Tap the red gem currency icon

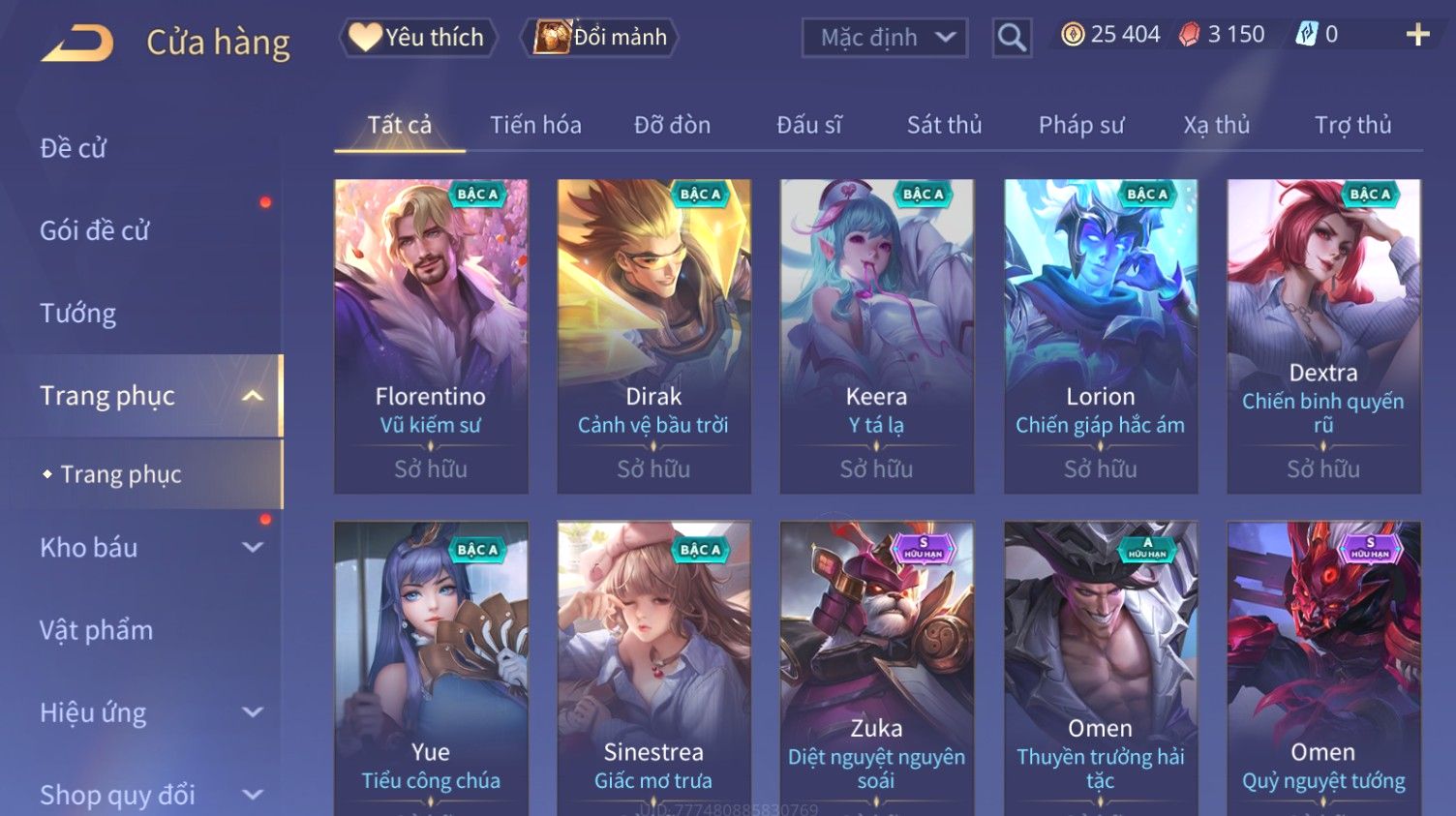[1189, 35]
